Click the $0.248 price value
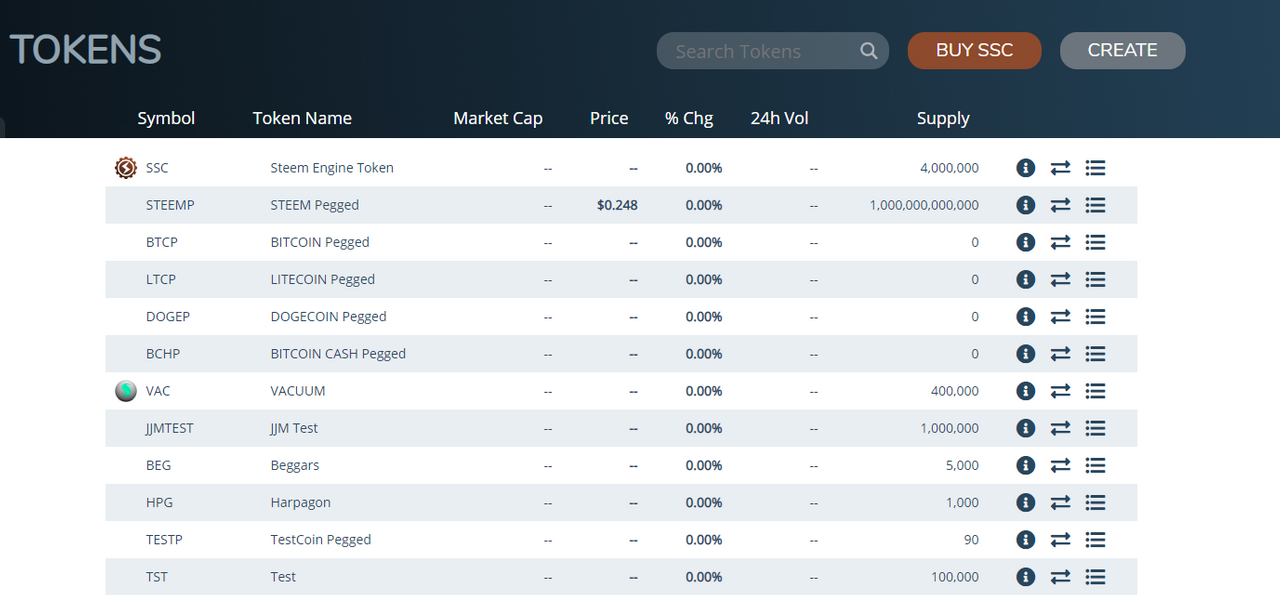The image size is (1280, 595). pyautogui.click(x=617, y=205)
